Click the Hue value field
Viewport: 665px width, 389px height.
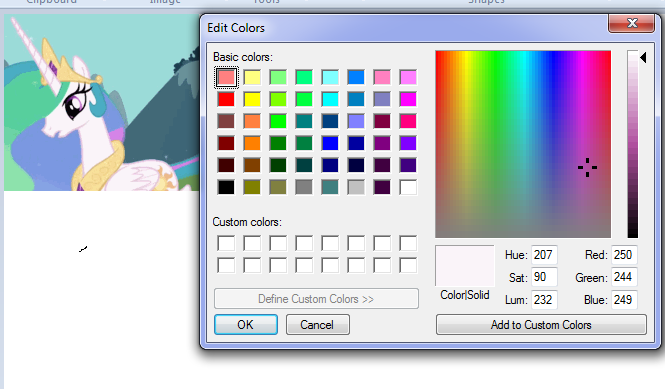click(544, 255)
